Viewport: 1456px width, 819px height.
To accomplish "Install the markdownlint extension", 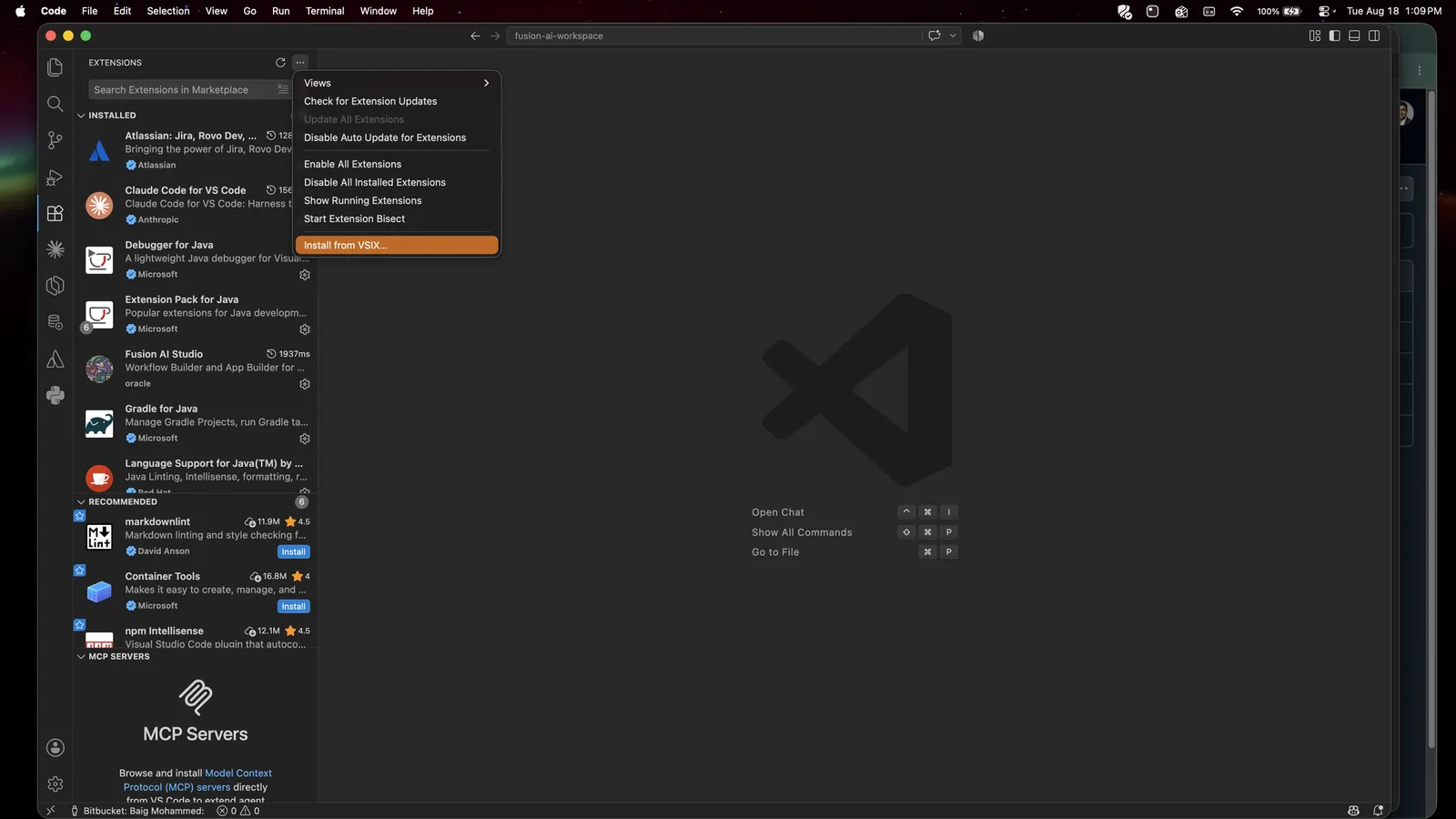I will pyautogui.click(x=293, y=551).
